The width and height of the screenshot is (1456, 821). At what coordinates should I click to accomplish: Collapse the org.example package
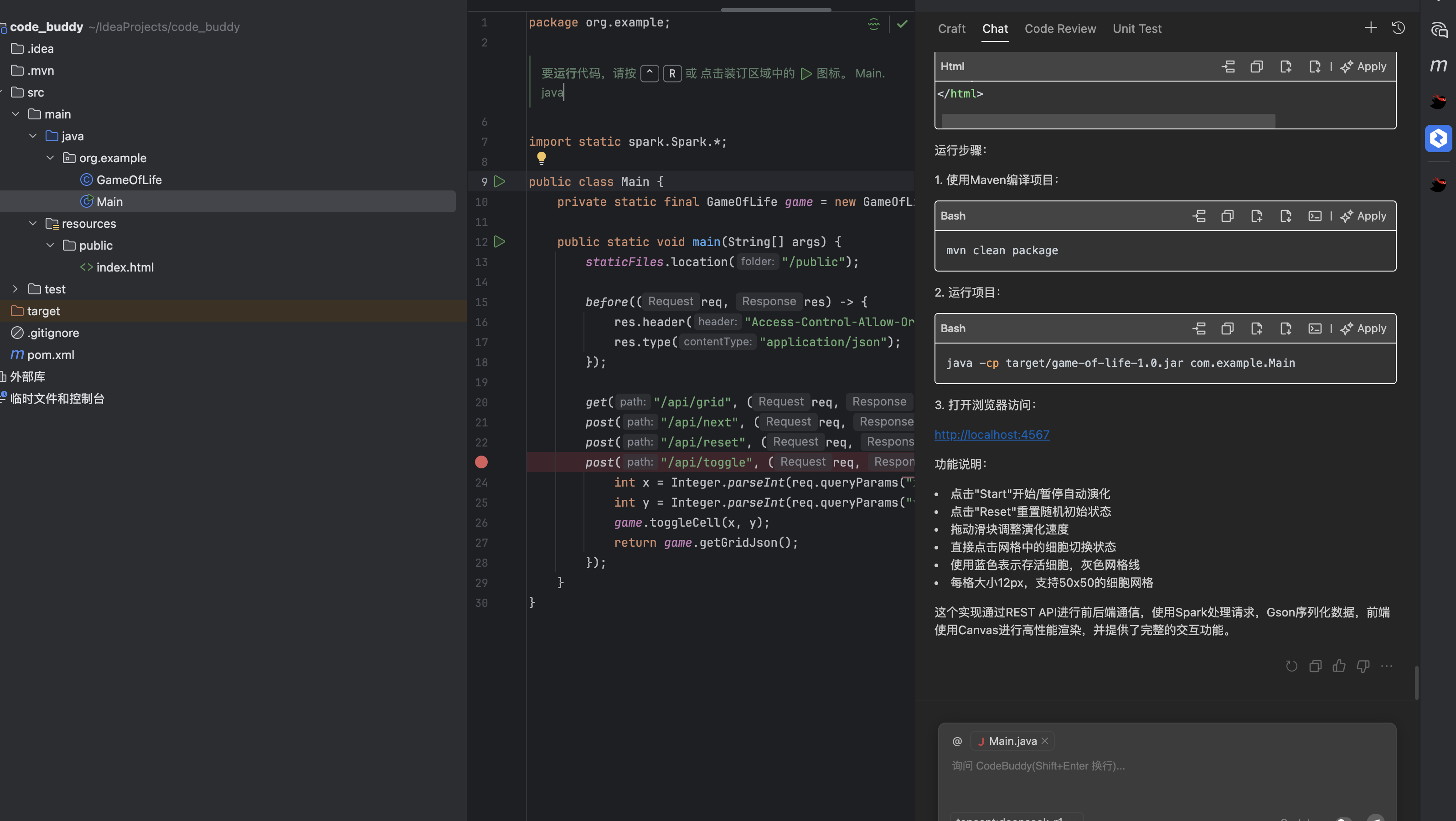pyautogui.click(x=50, y=158)
